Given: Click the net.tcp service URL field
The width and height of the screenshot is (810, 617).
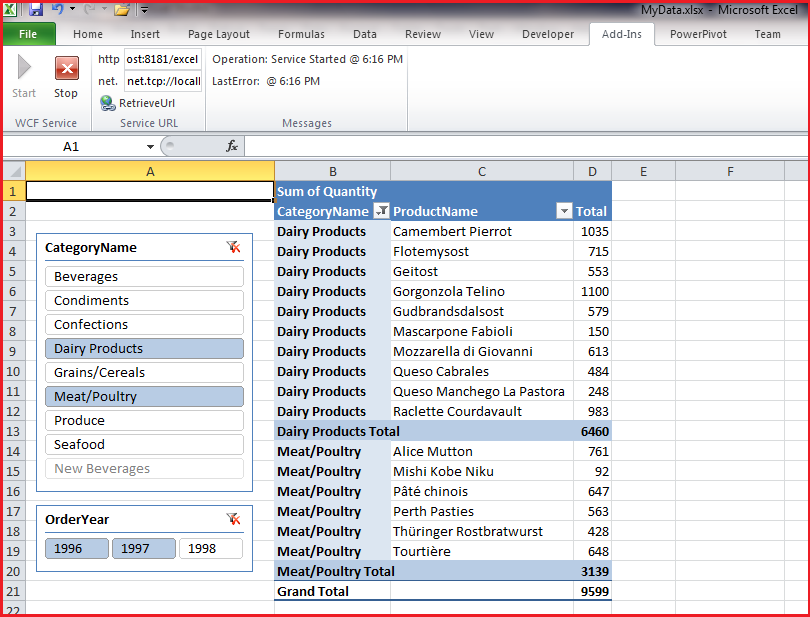Looking at the screenshot, I should pyautogui.click(x=163, y=81).
